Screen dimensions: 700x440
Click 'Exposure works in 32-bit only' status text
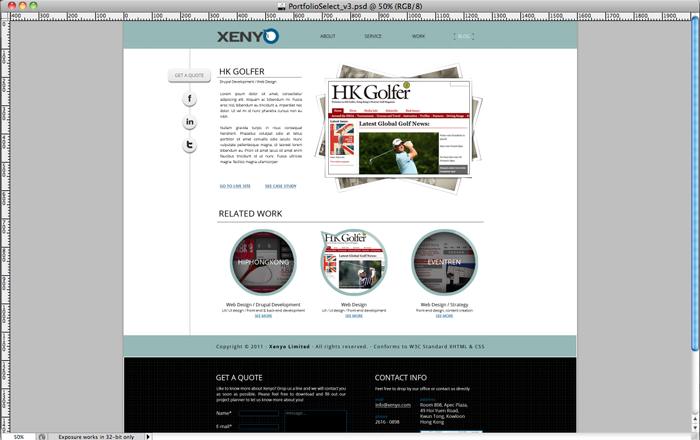tap(96, 437)
